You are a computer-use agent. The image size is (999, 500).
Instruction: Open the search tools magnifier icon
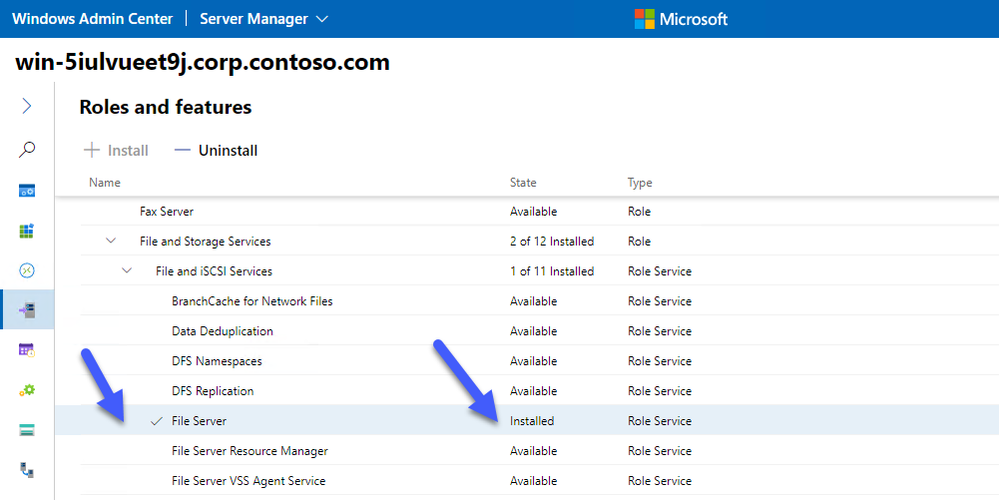[27, 150]
